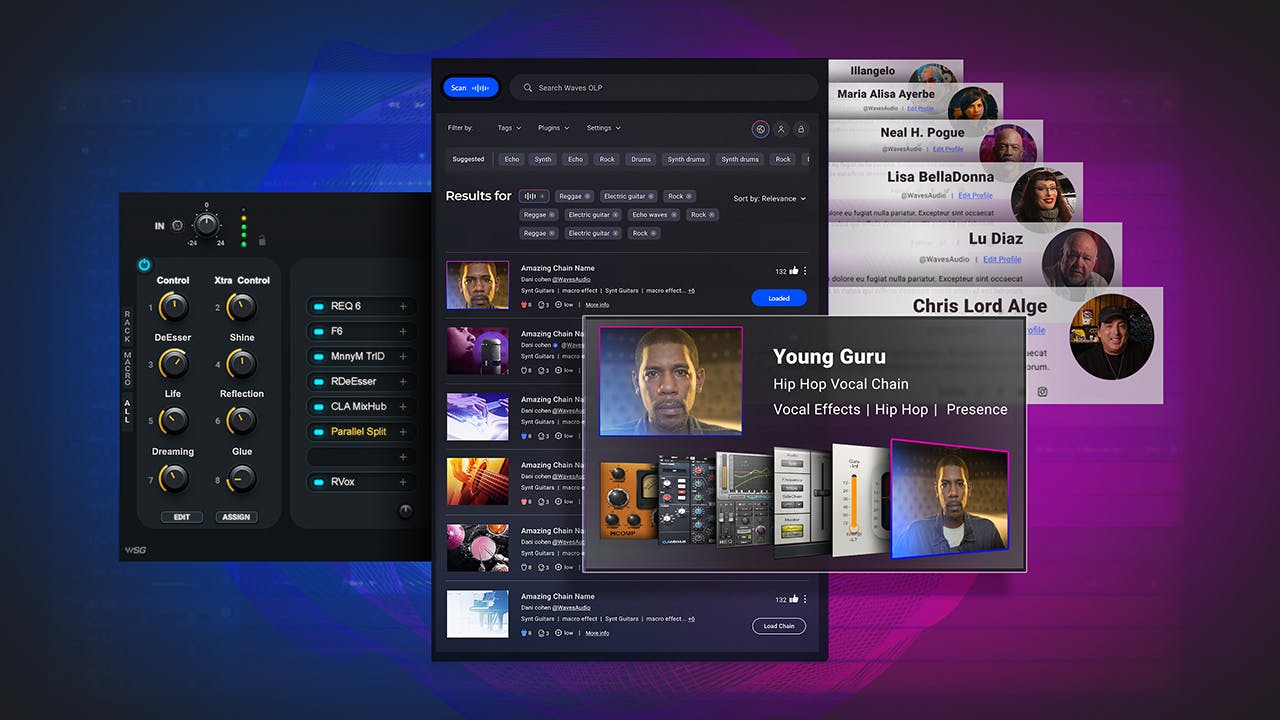This screenshot has width=1280, height=720.
Task: Open the Tags filter dropdown
Action: [510, 128]
